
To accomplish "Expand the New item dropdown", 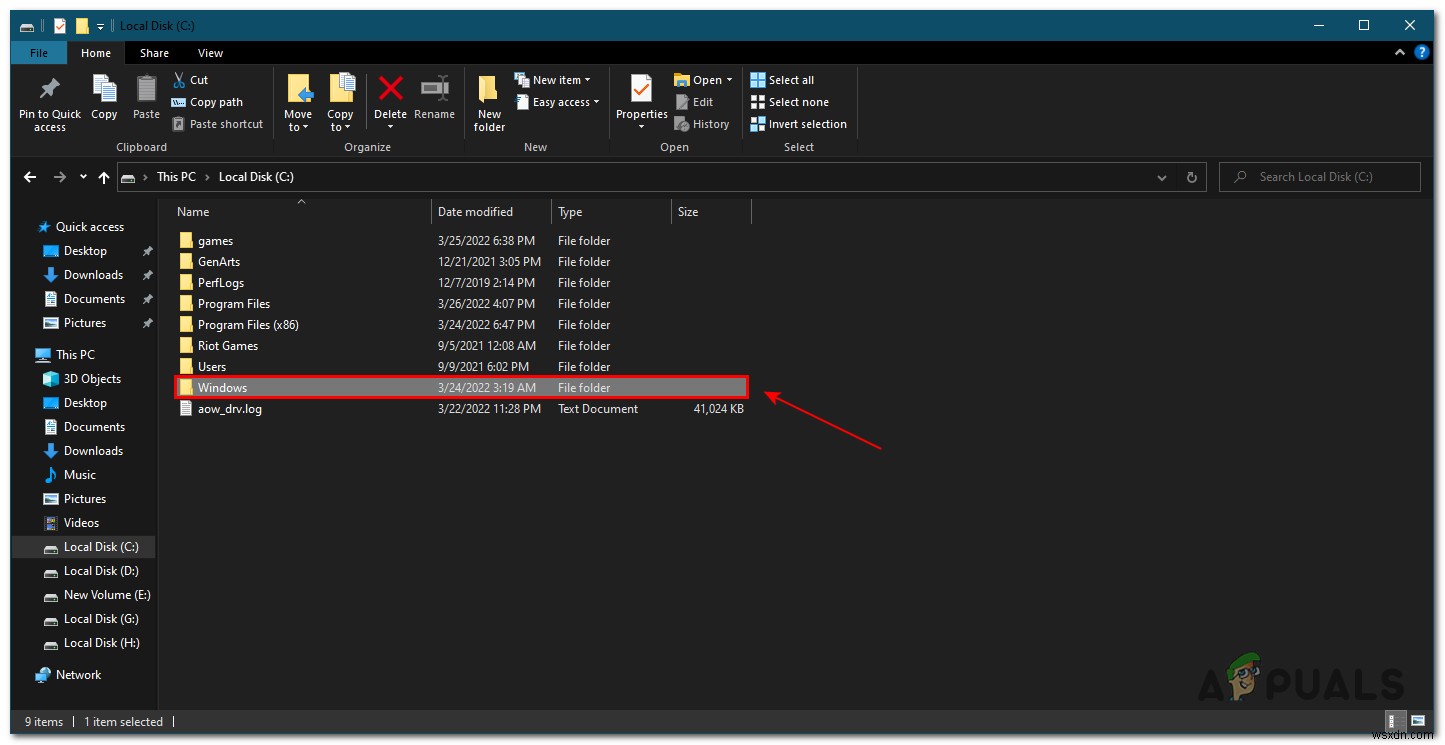I will [x=554, y=79].
